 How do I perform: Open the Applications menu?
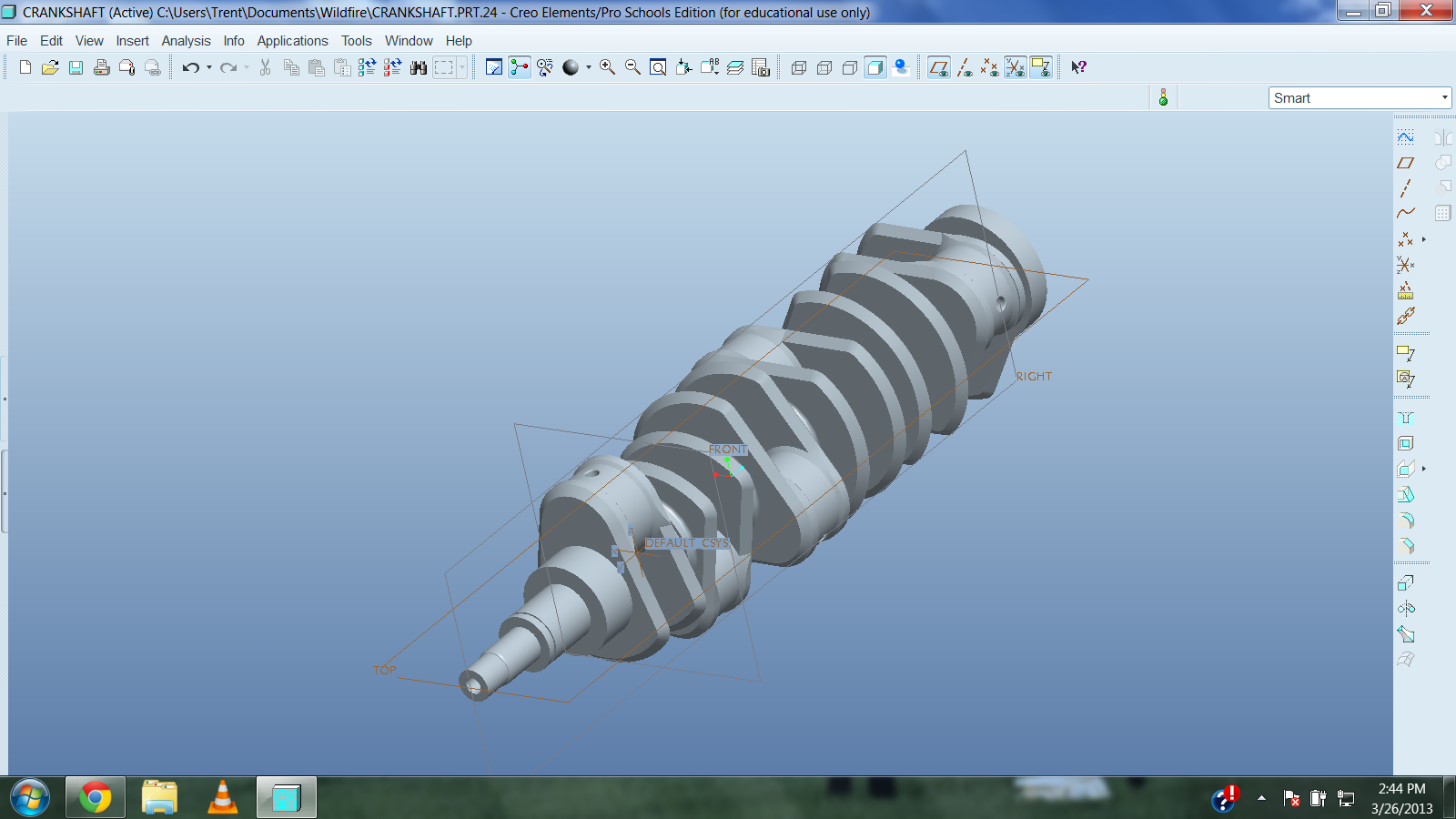[x=292, y=41]
